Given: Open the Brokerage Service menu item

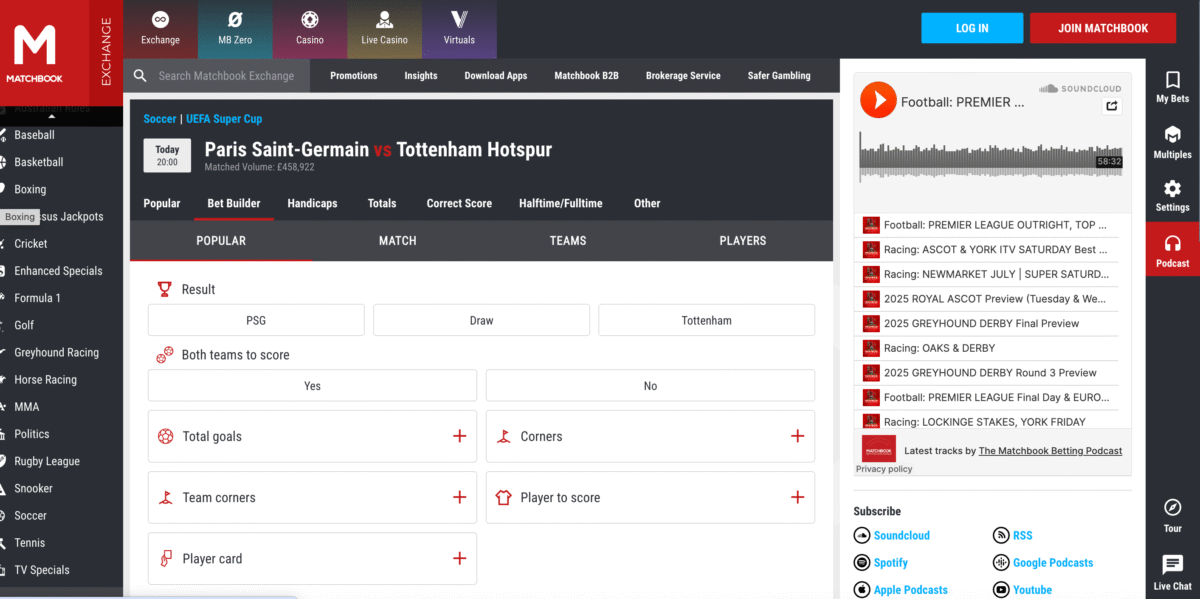Looking at the screenshot, I should pyautogui.click(x=683, y=76).
